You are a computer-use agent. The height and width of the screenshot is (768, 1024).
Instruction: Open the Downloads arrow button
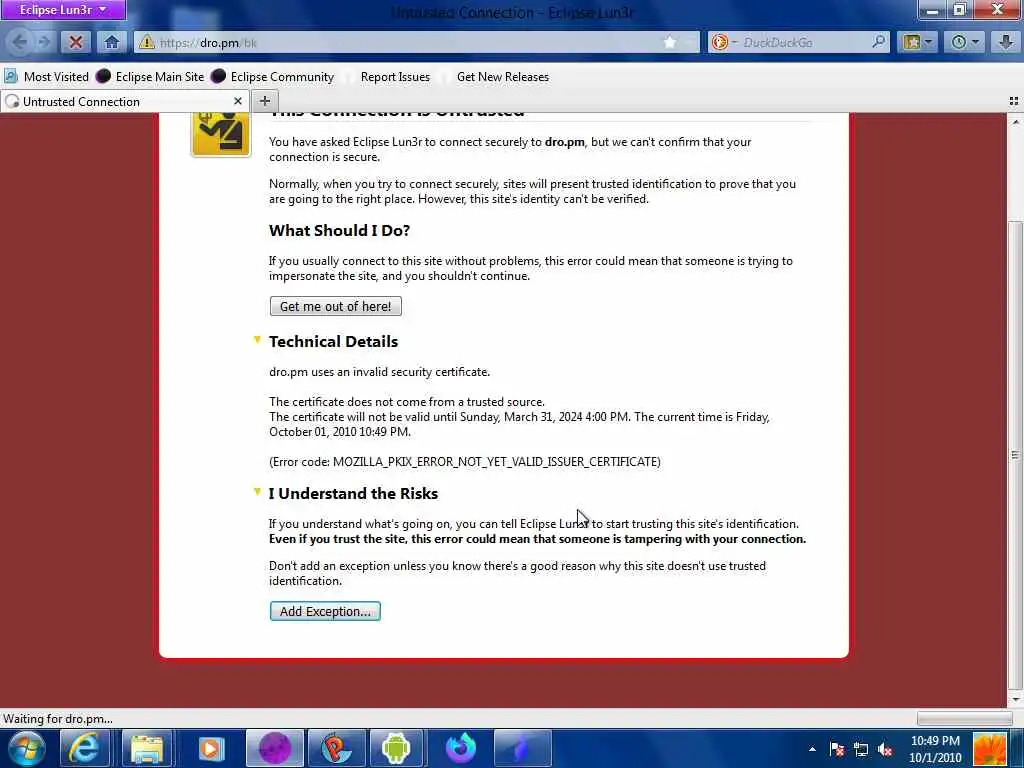click(1006, 42)
